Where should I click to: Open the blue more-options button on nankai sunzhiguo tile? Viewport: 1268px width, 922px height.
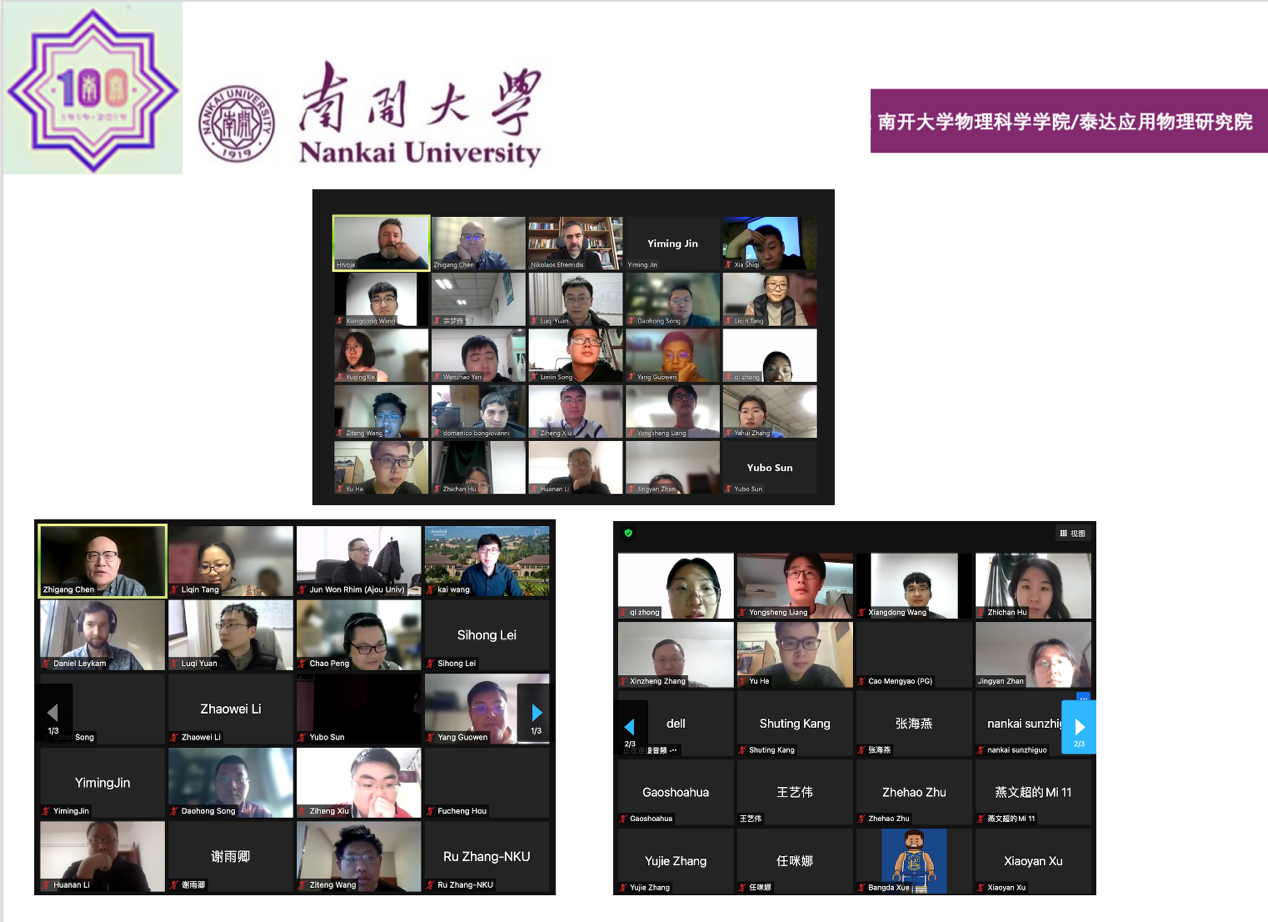1083,696
